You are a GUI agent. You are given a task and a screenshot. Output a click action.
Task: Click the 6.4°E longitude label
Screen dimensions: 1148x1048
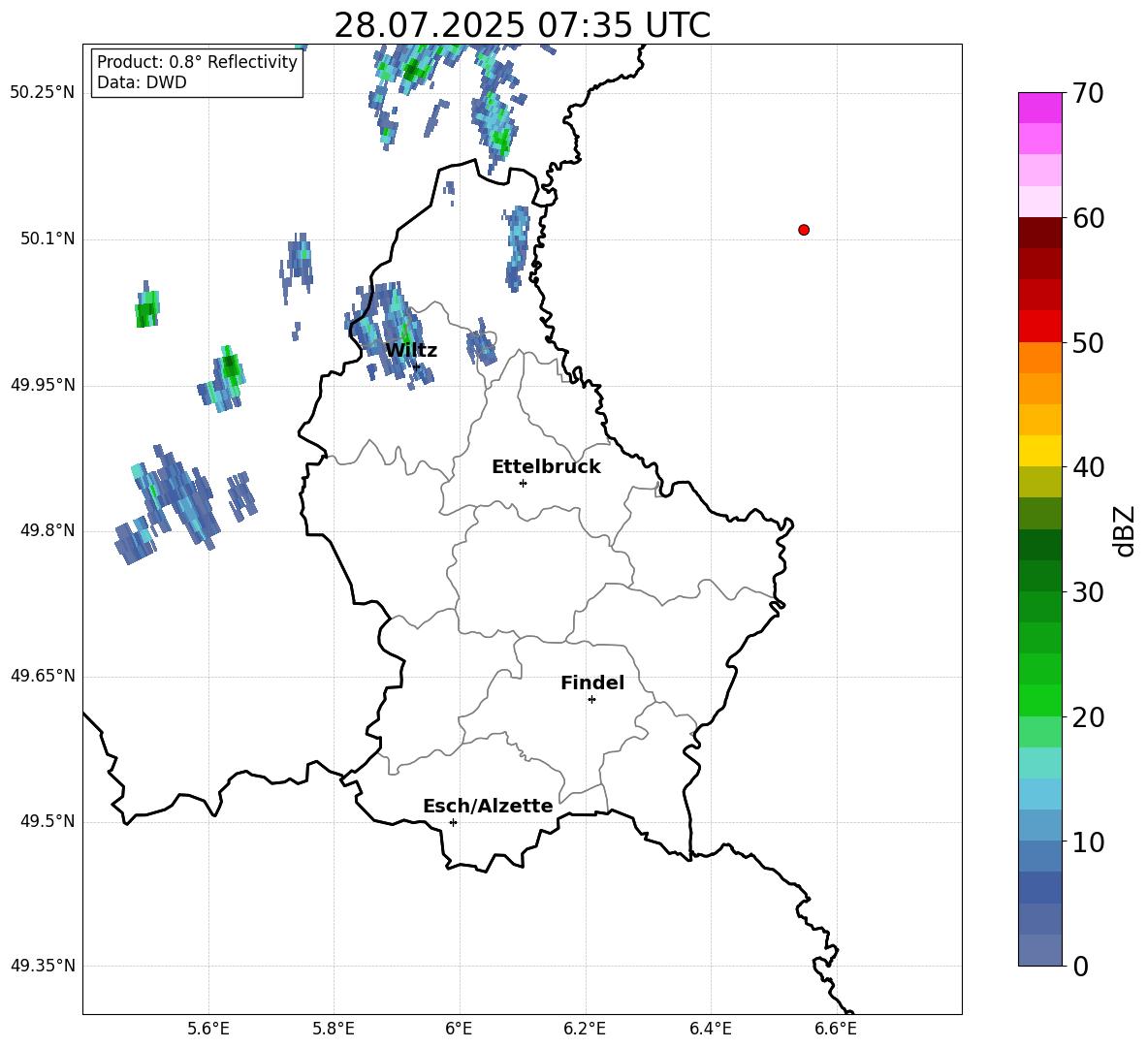(x=710, y=1029)
